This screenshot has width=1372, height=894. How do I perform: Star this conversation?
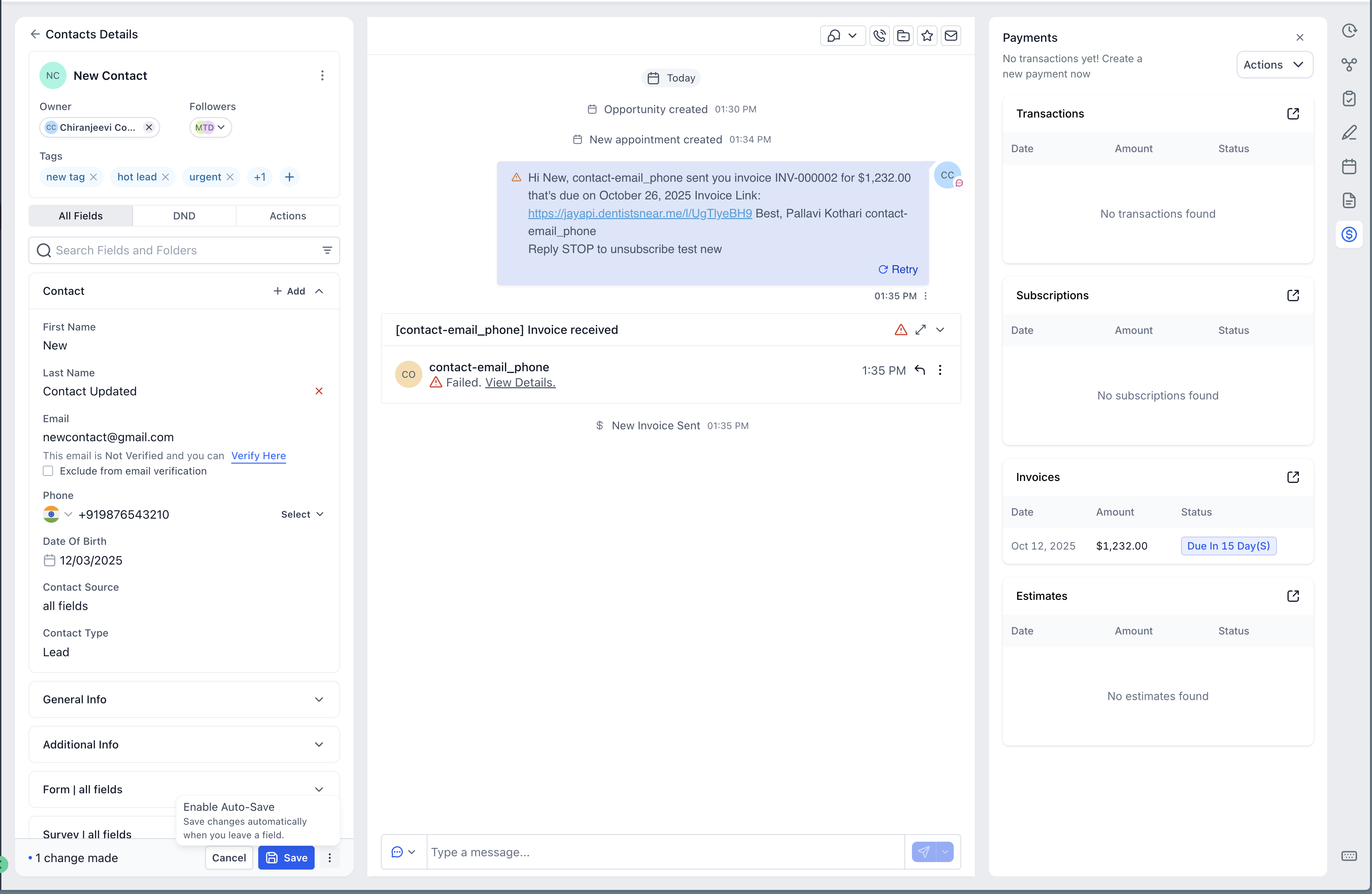927,36
